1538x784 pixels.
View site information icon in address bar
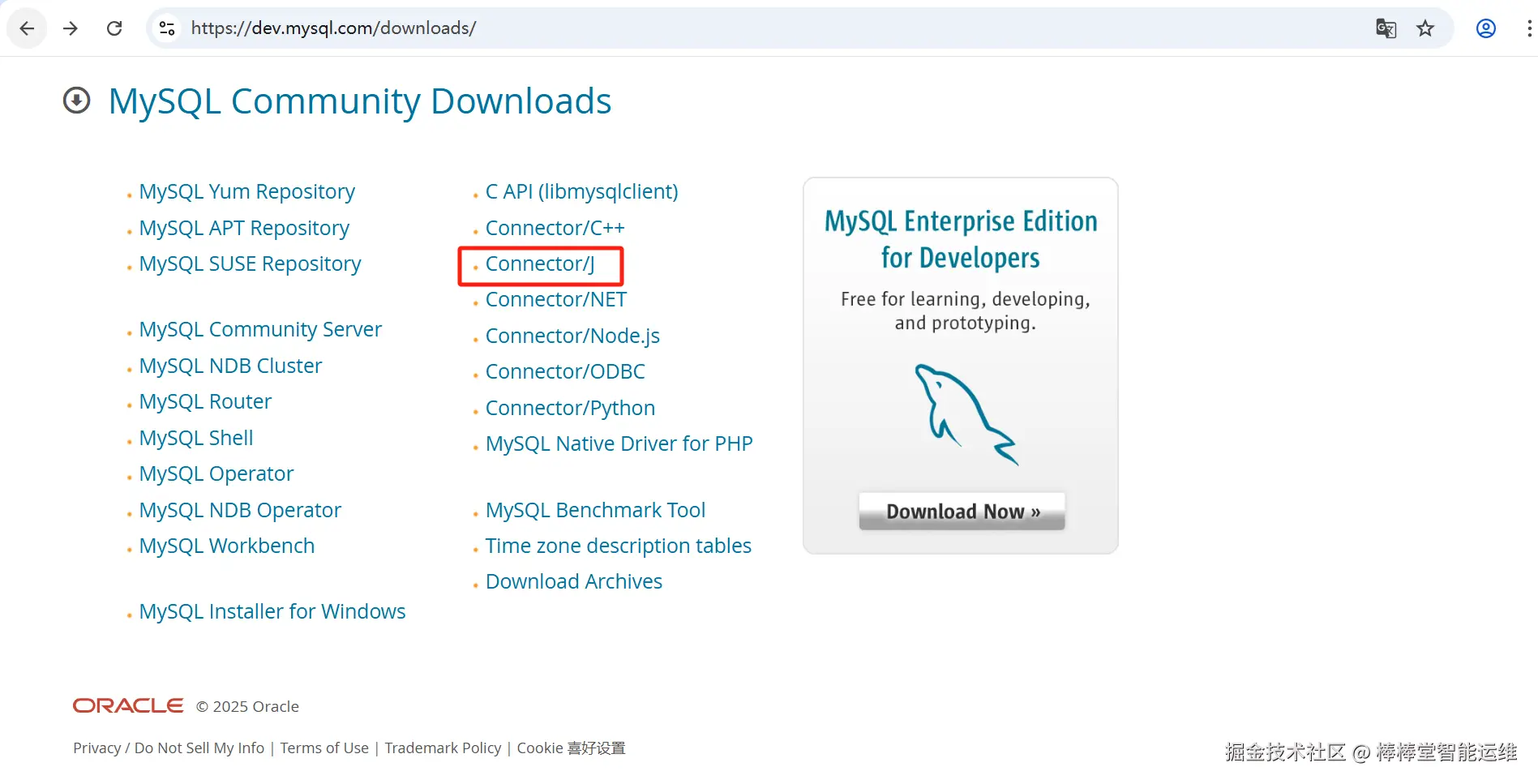[x=167, y=28]
